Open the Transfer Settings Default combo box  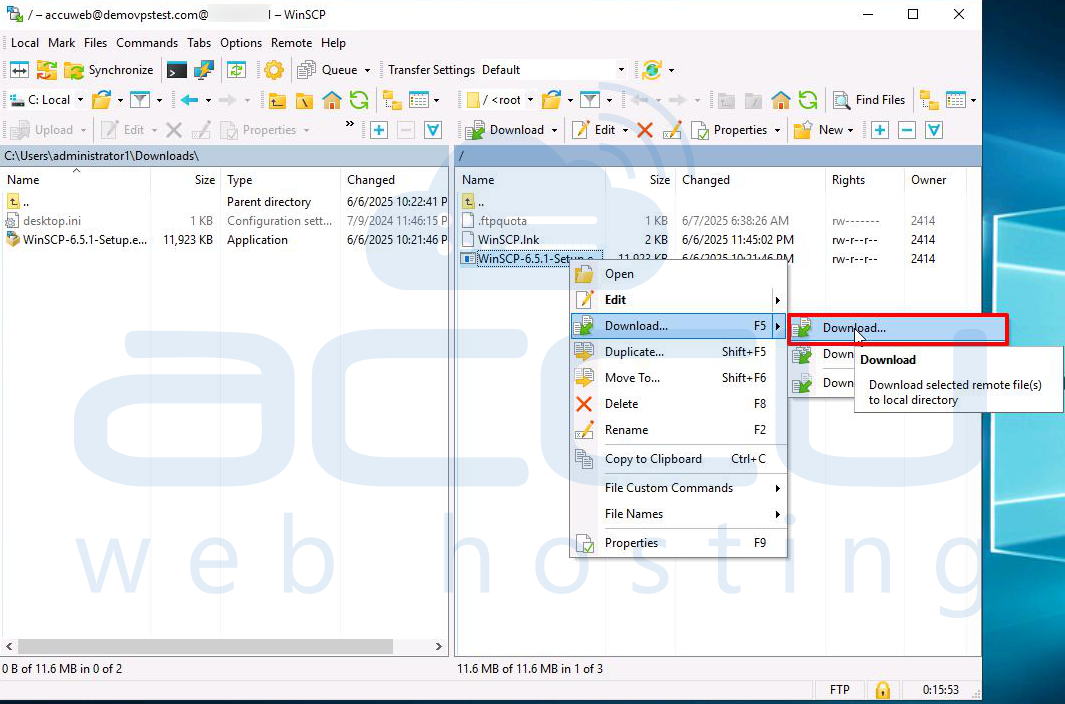553,70
